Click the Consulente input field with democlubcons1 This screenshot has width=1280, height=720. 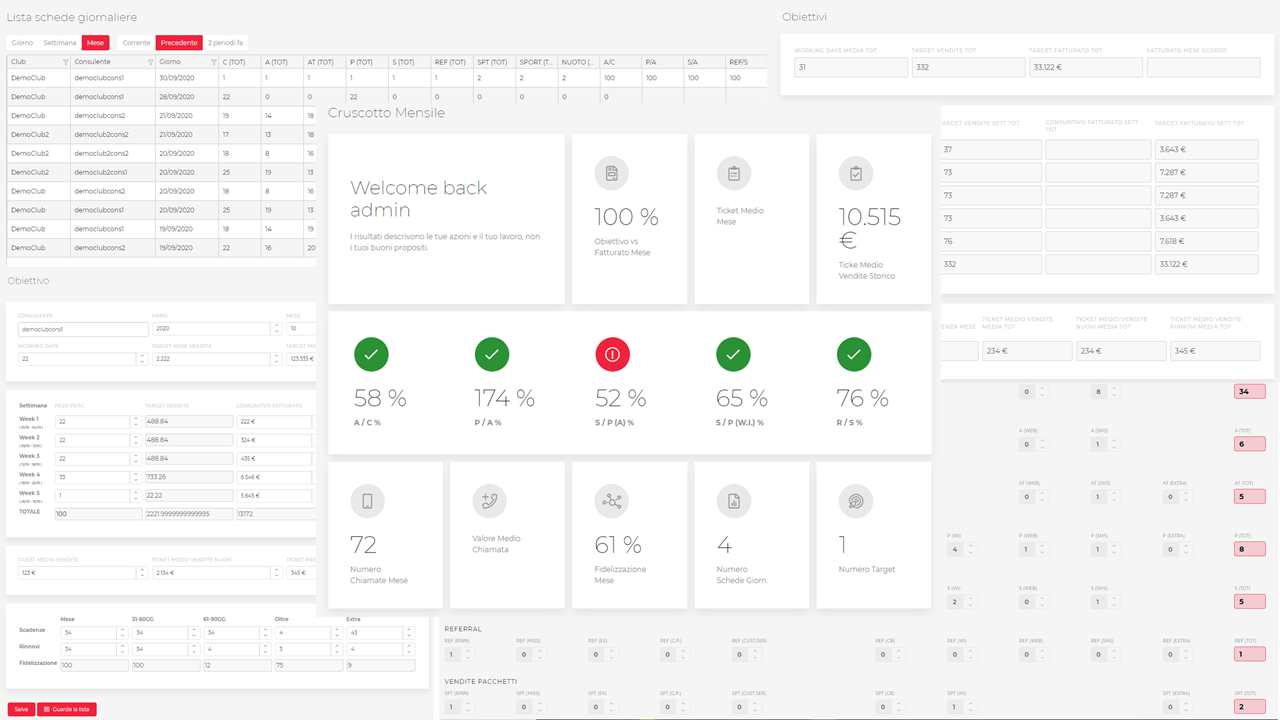[x=83, y=329]
